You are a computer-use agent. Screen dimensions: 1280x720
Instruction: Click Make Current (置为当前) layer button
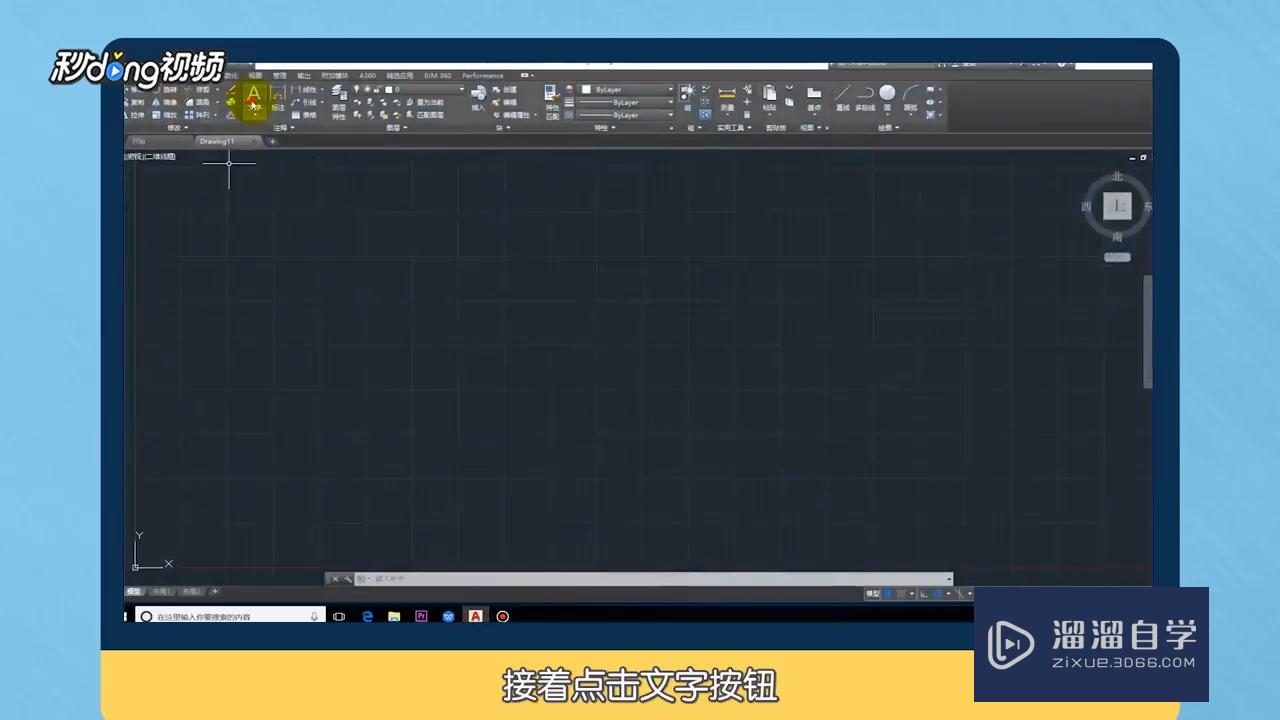[x=423, y=102]
